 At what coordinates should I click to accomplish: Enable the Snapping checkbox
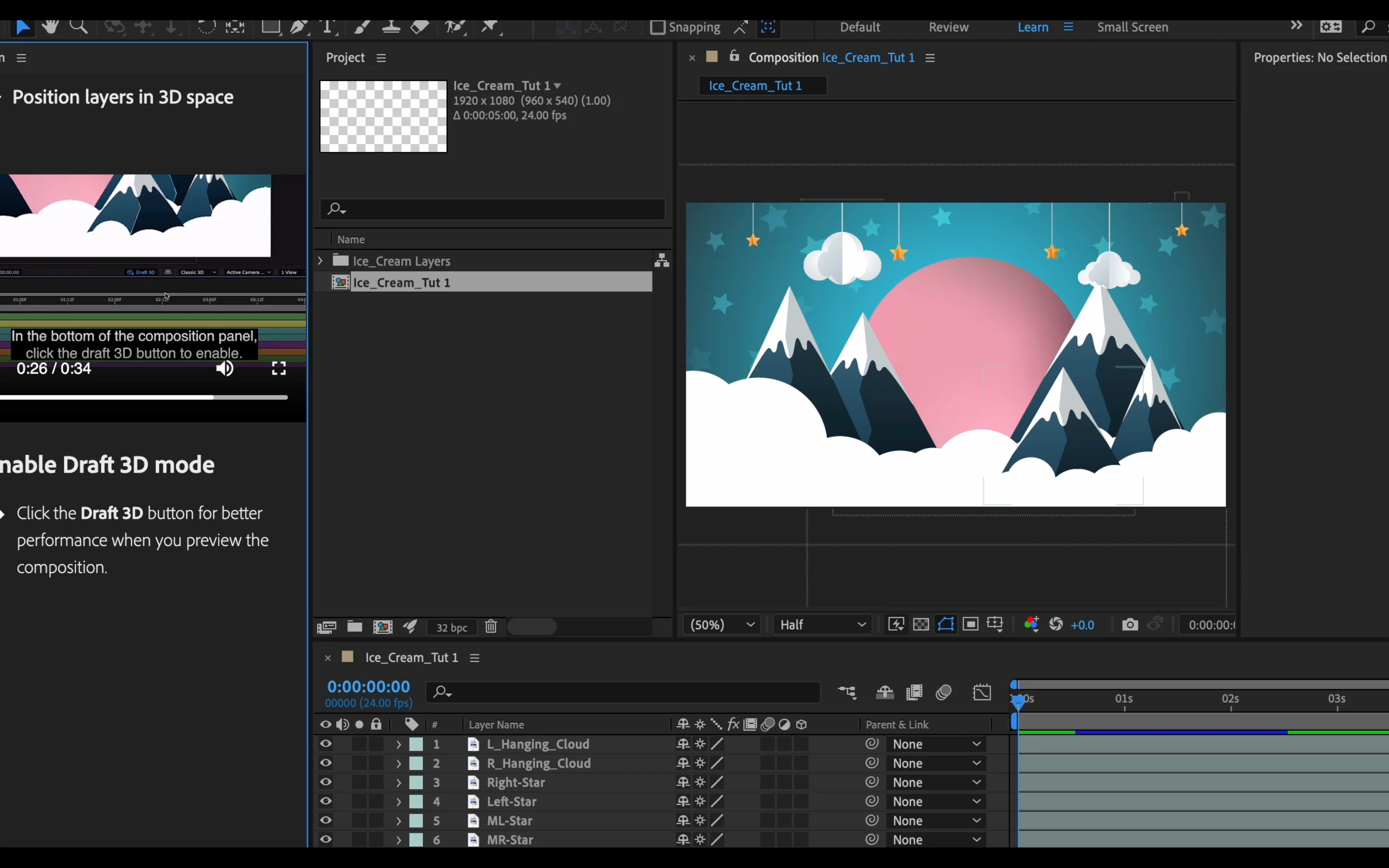click(x=658, y=27)
